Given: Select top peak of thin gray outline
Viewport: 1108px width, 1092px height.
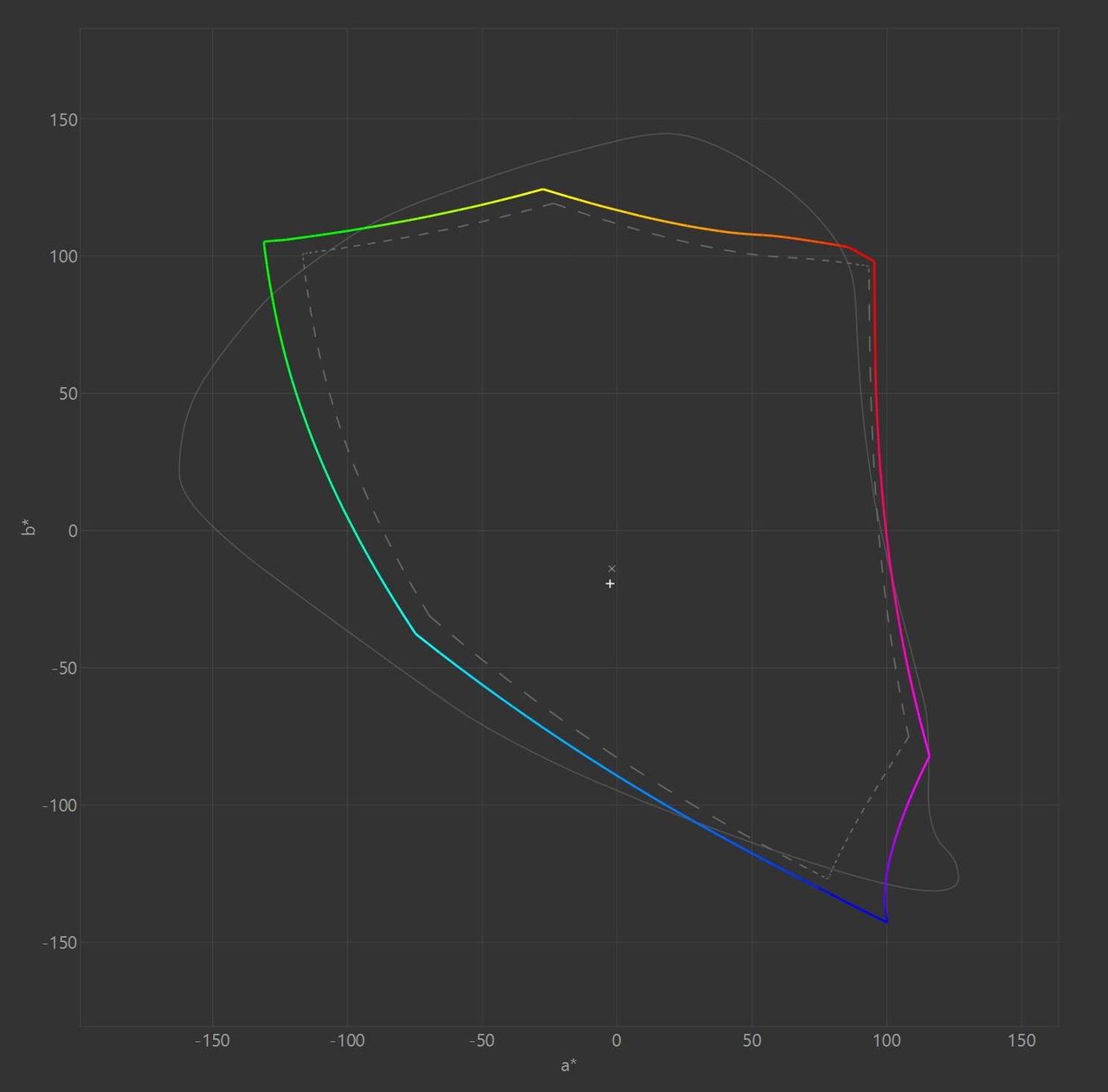Looking at the screenshot, I should point(665,133).
